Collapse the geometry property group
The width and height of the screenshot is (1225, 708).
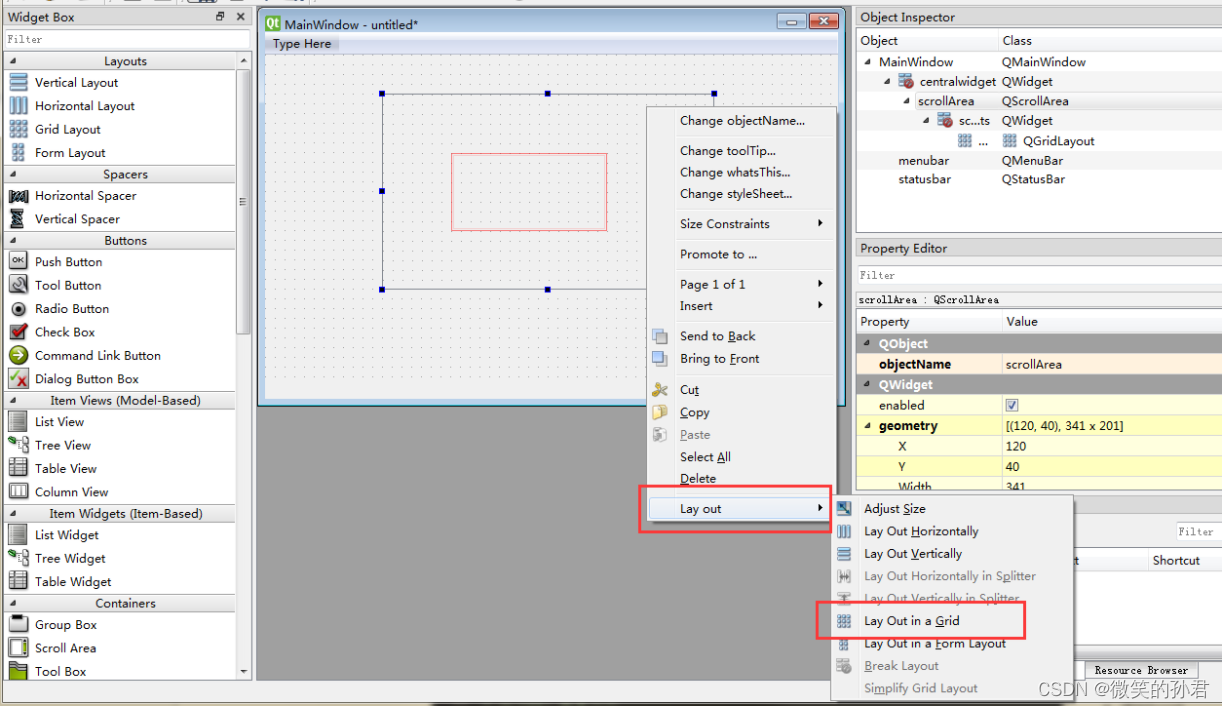pyautogui.click(x=868, y=425)
